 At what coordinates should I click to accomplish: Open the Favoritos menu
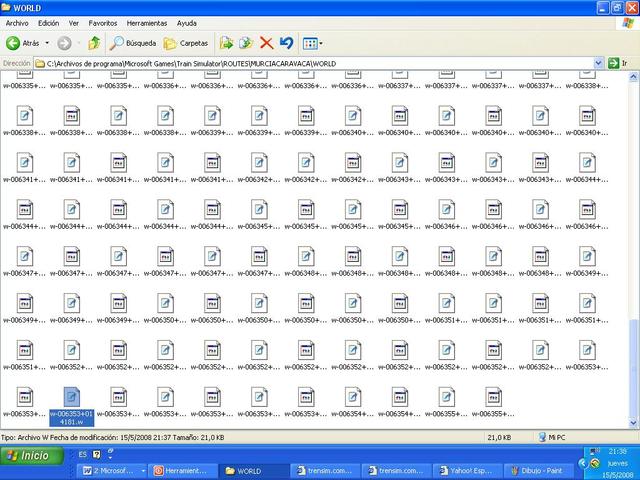(x=103, y=22)
